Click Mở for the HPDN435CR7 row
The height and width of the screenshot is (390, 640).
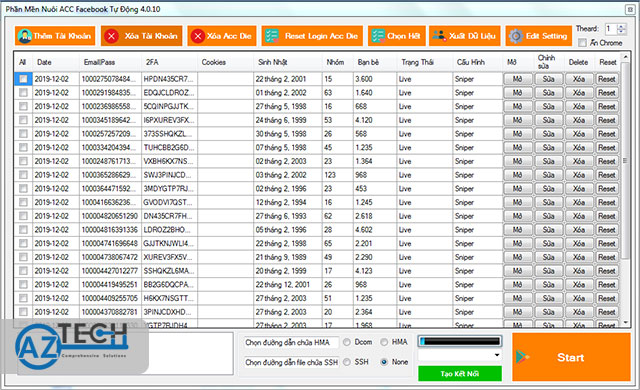(x=518, y=79)
